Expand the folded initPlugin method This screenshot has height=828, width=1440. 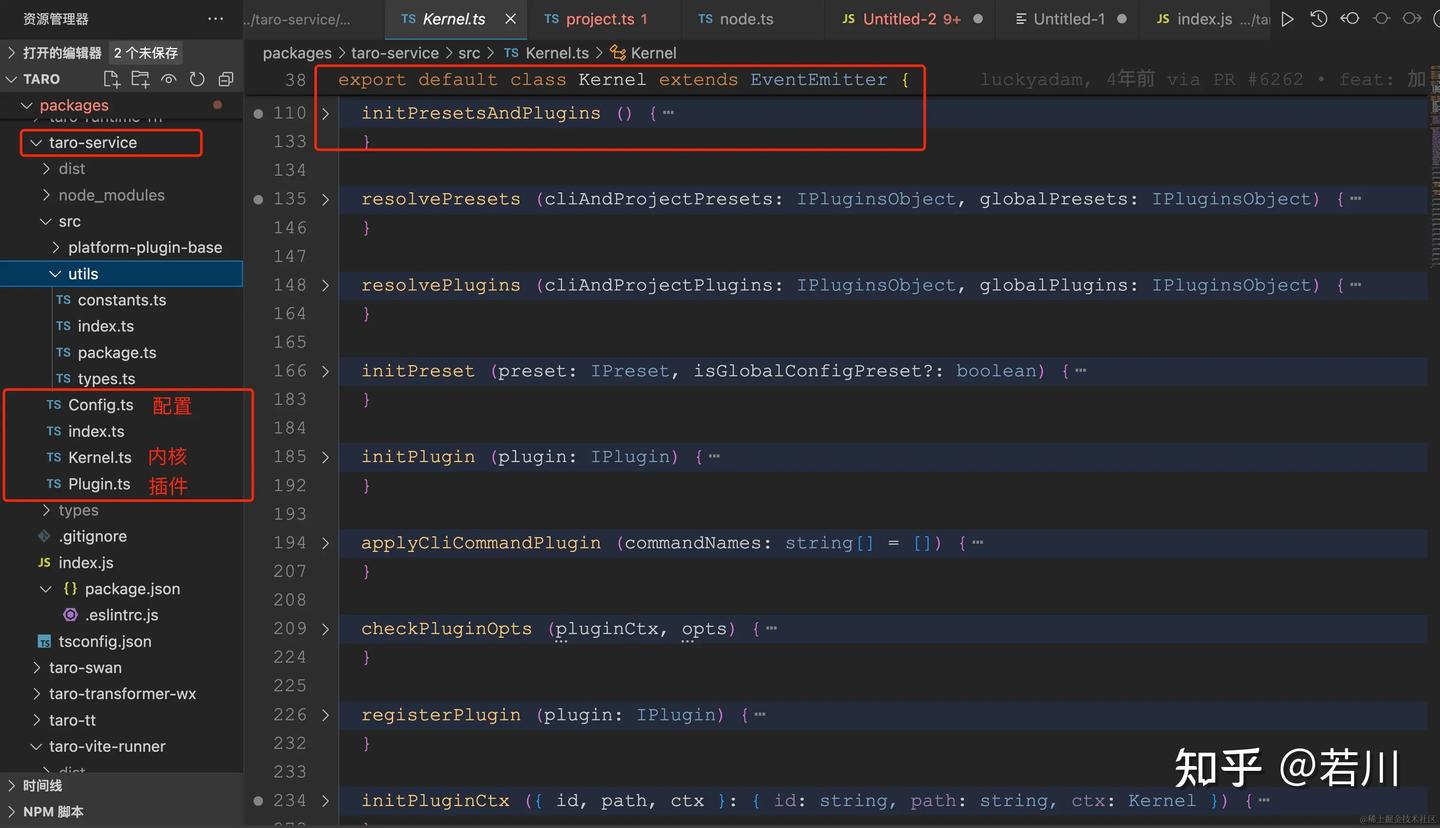coord(326,457)
